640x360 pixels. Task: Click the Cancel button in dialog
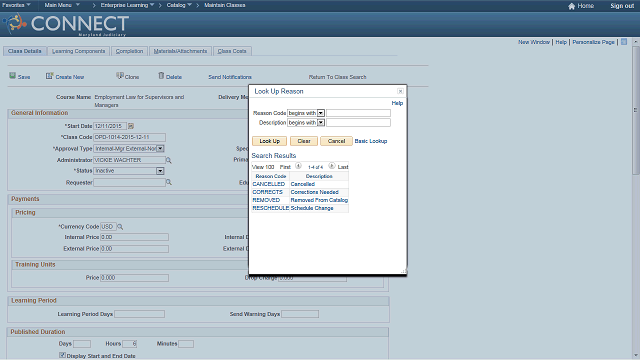coord(336,141)
